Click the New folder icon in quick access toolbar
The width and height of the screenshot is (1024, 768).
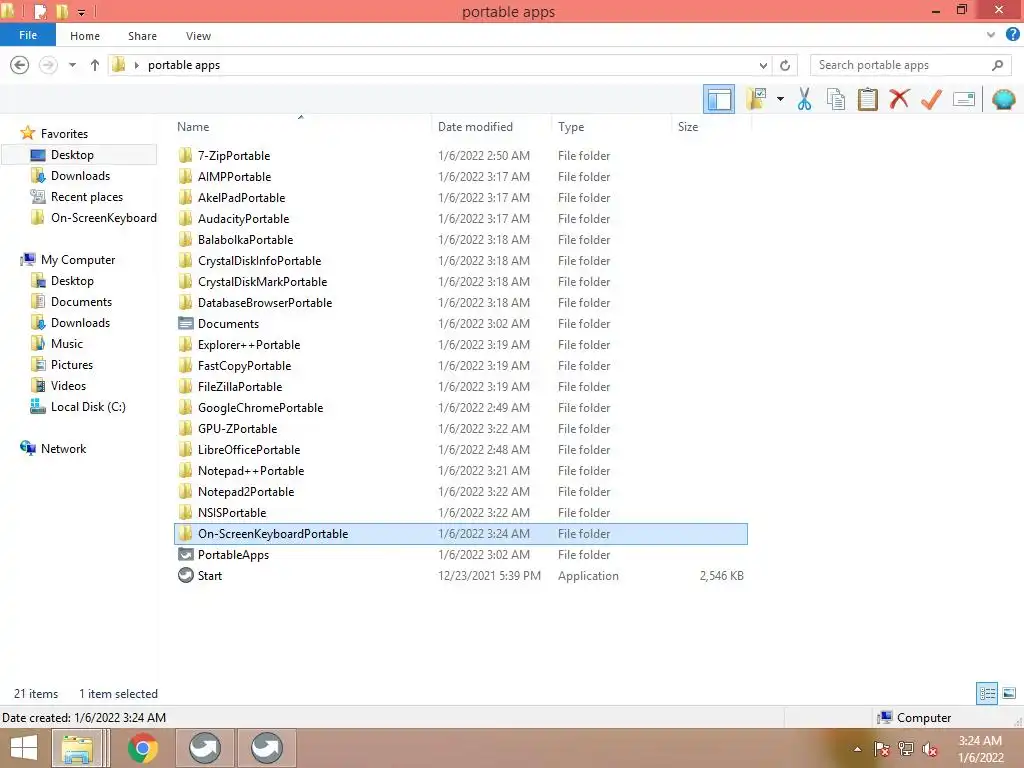tap(62, 11)
